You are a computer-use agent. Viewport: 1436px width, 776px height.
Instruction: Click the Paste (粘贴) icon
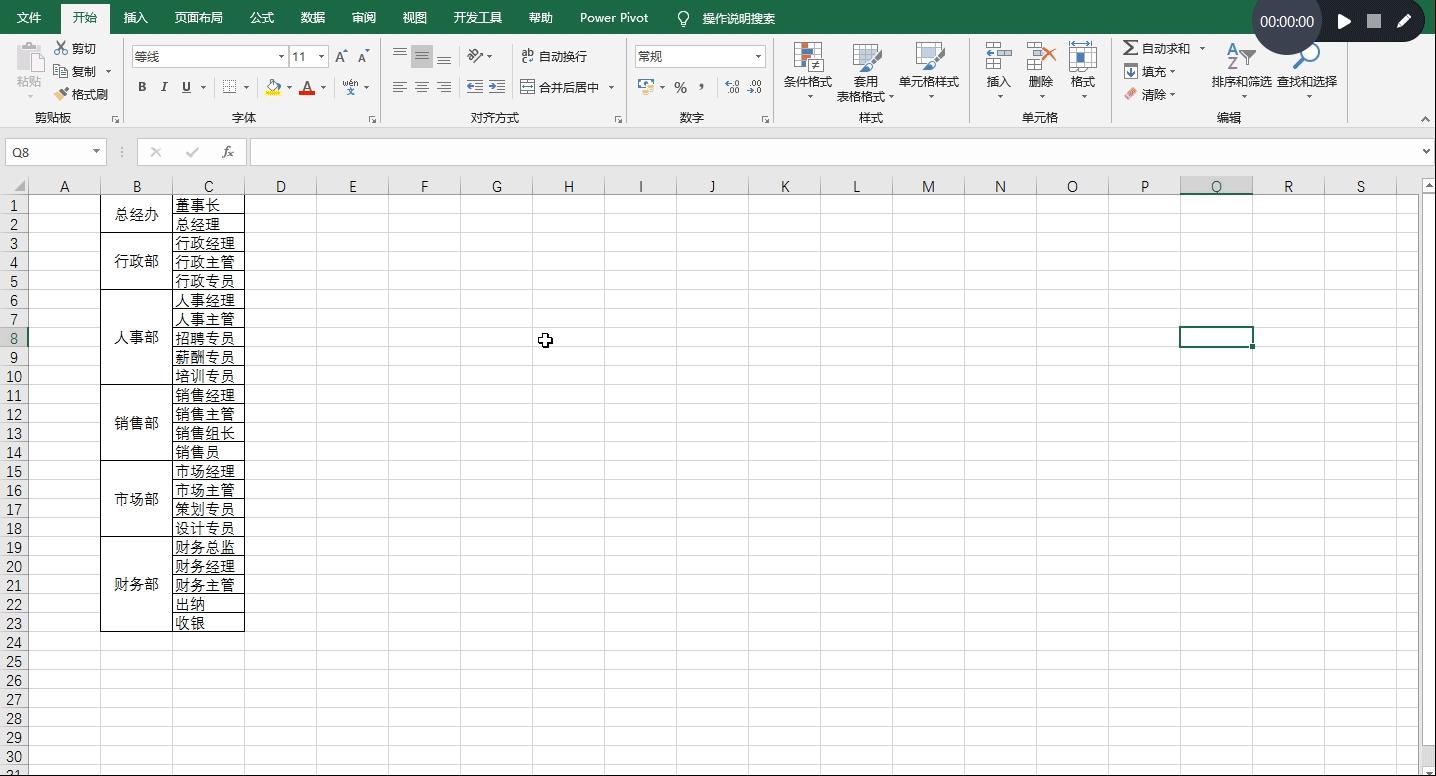tap(29, 58)
